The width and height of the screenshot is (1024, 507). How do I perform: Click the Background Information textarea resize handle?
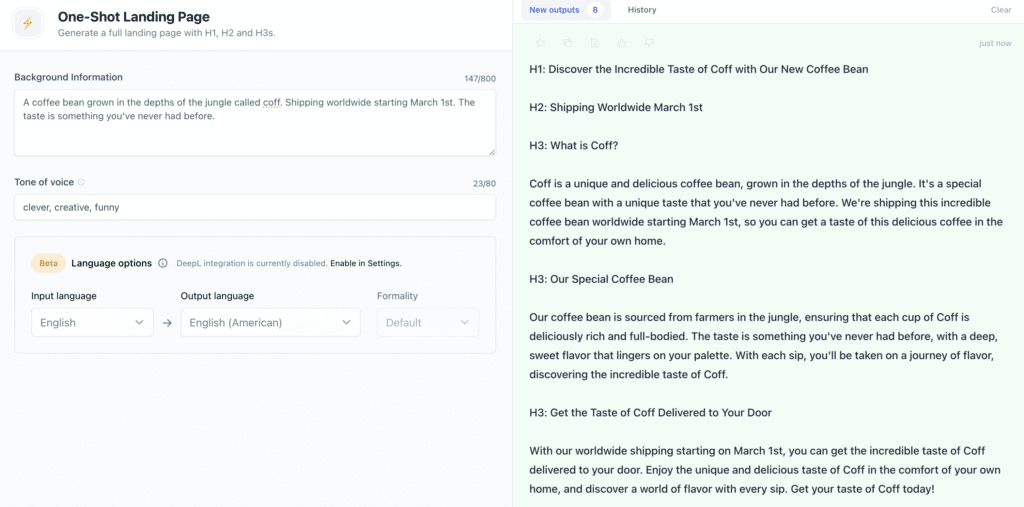(491, 152)
